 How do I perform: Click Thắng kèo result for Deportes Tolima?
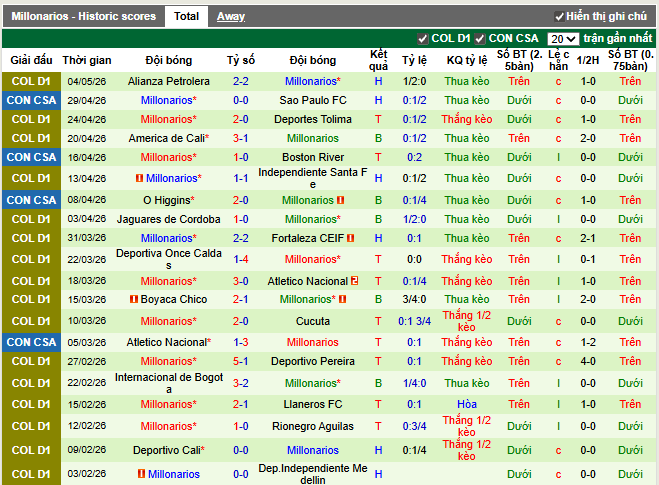tap(467, 119)
